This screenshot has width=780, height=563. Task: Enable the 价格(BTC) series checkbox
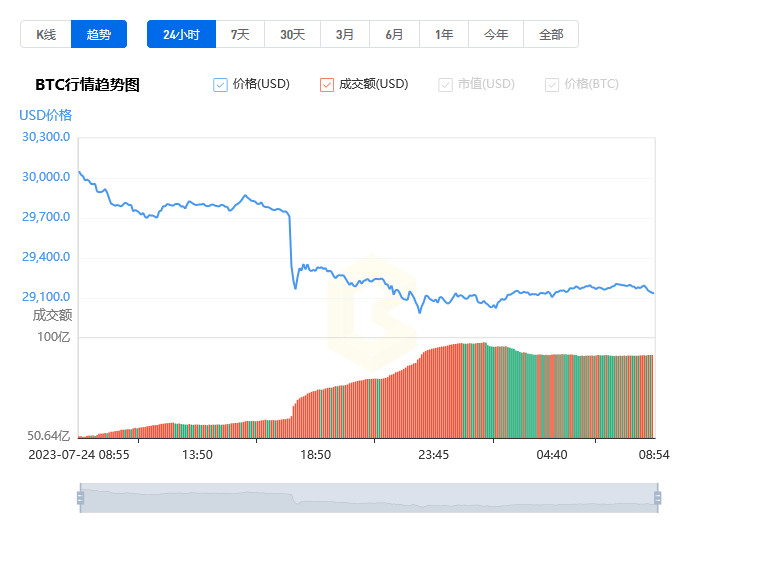552,85
